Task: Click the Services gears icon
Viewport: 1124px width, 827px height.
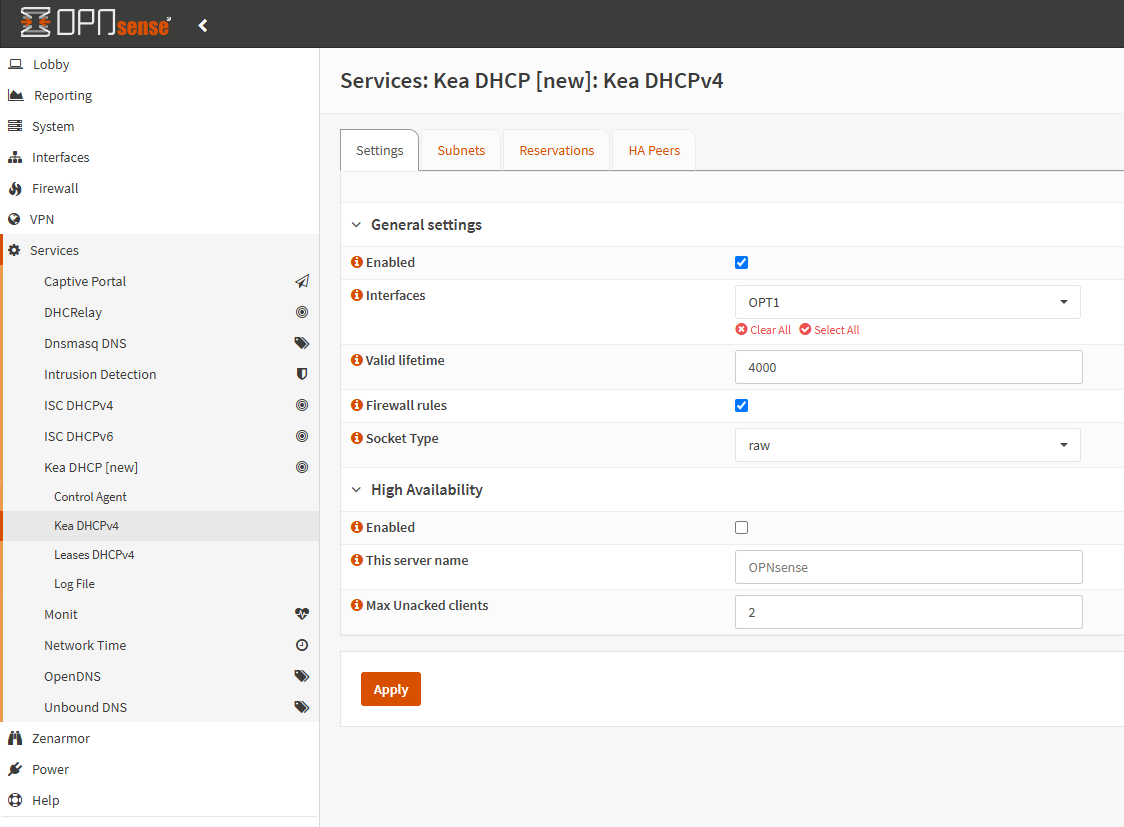Action: coord(14,250)
